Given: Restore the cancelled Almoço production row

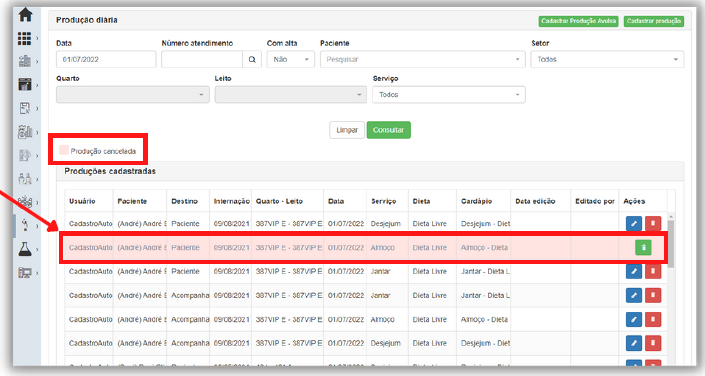Looking at the screenshot, I should (x=643, y=247).
